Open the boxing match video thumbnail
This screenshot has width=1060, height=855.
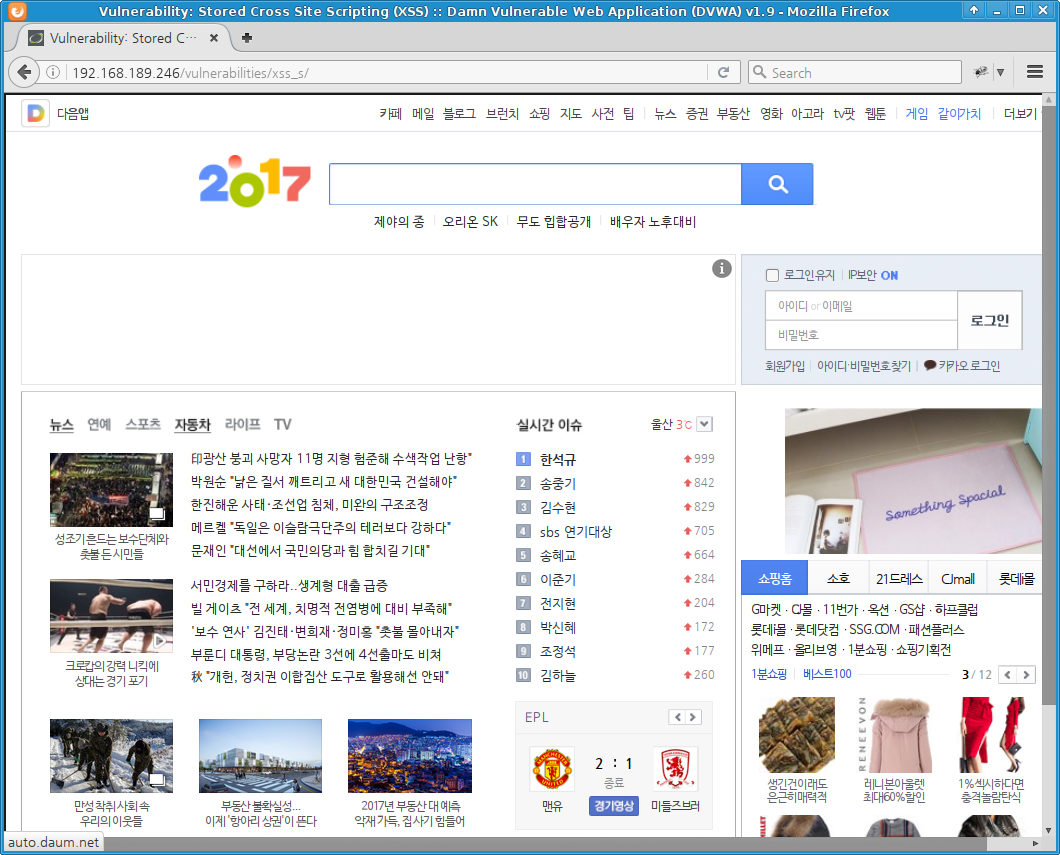[x=112, y=616]
